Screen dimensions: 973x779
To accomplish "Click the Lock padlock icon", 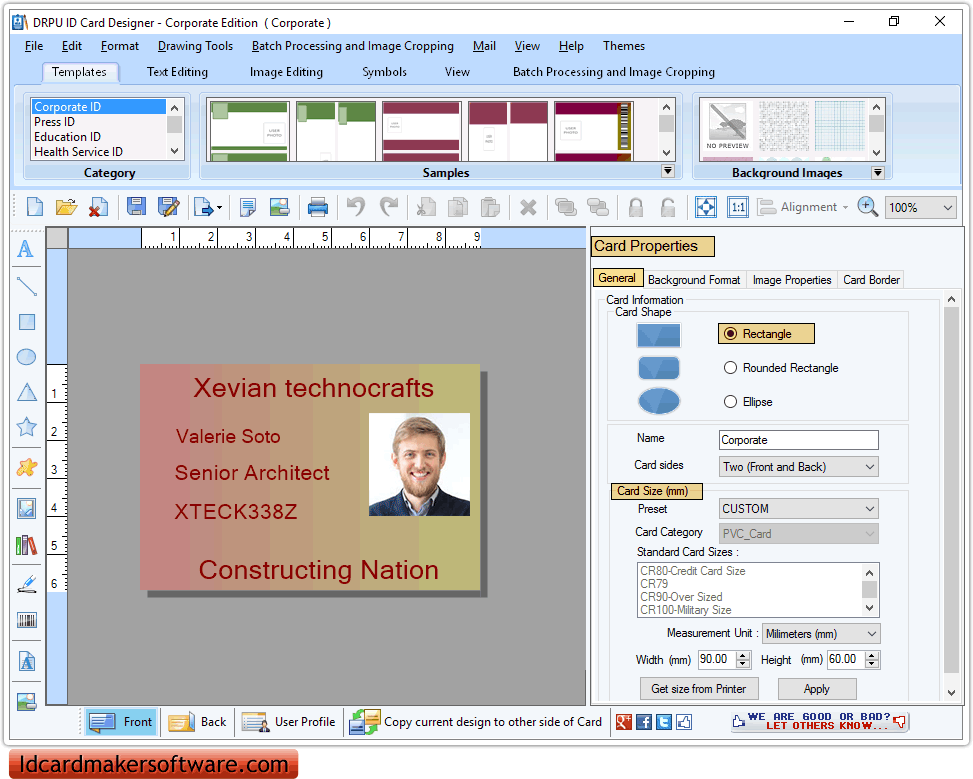I will pyautogui.click(x=635, y=207).
